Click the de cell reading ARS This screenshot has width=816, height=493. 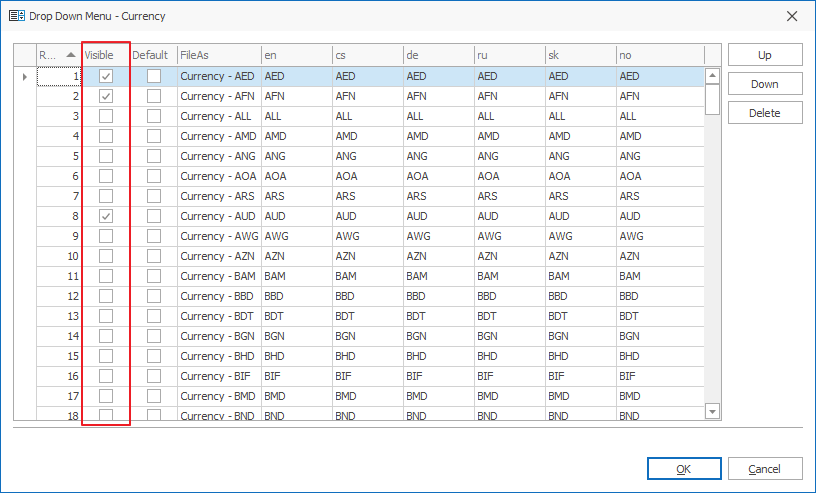click(439, 196)
